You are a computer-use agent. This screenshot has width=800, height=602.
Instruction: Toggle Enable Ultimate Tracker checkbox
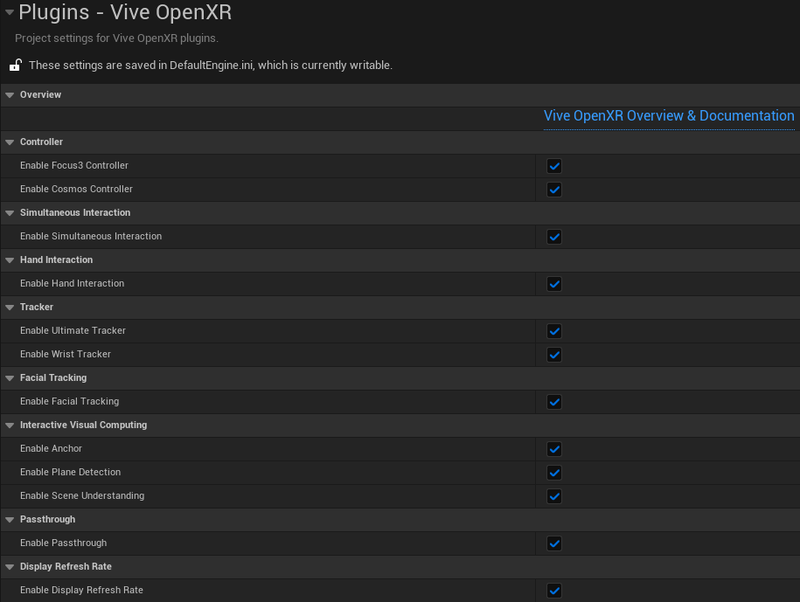554,331
